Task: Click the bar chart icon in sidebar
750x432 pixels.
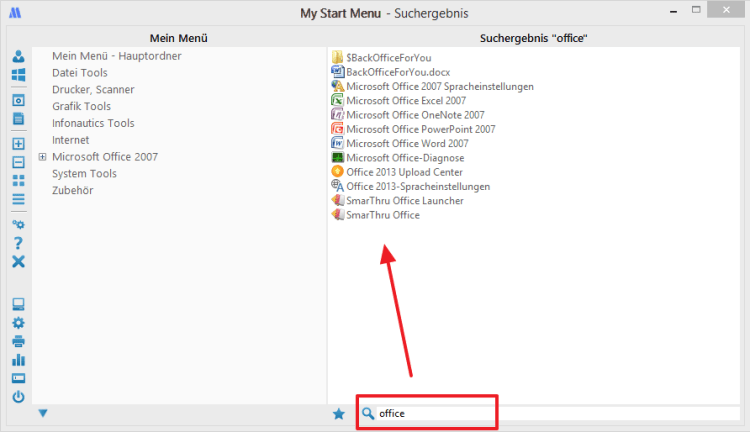Action: tap(18, 360)
